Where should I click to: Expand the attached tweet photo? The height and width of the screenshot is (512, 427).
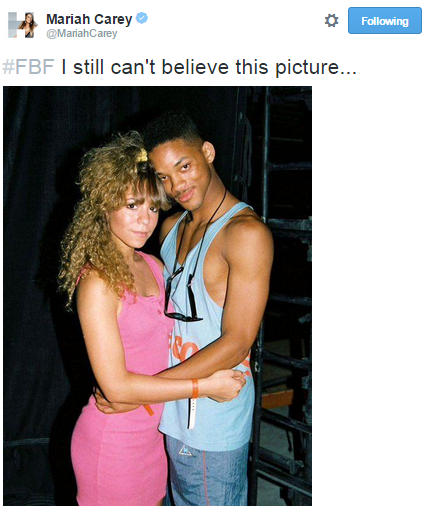157,296
